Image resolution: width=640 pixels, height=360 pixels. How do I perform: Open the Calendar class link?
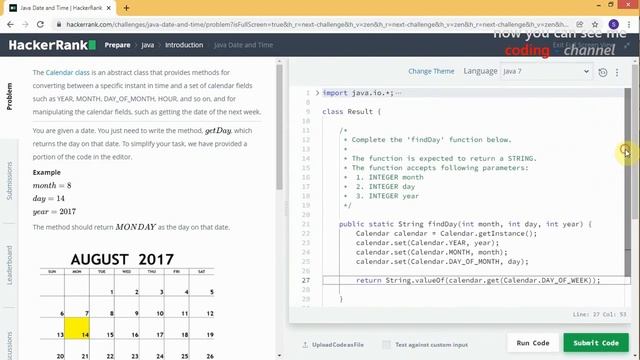point(67,72)
